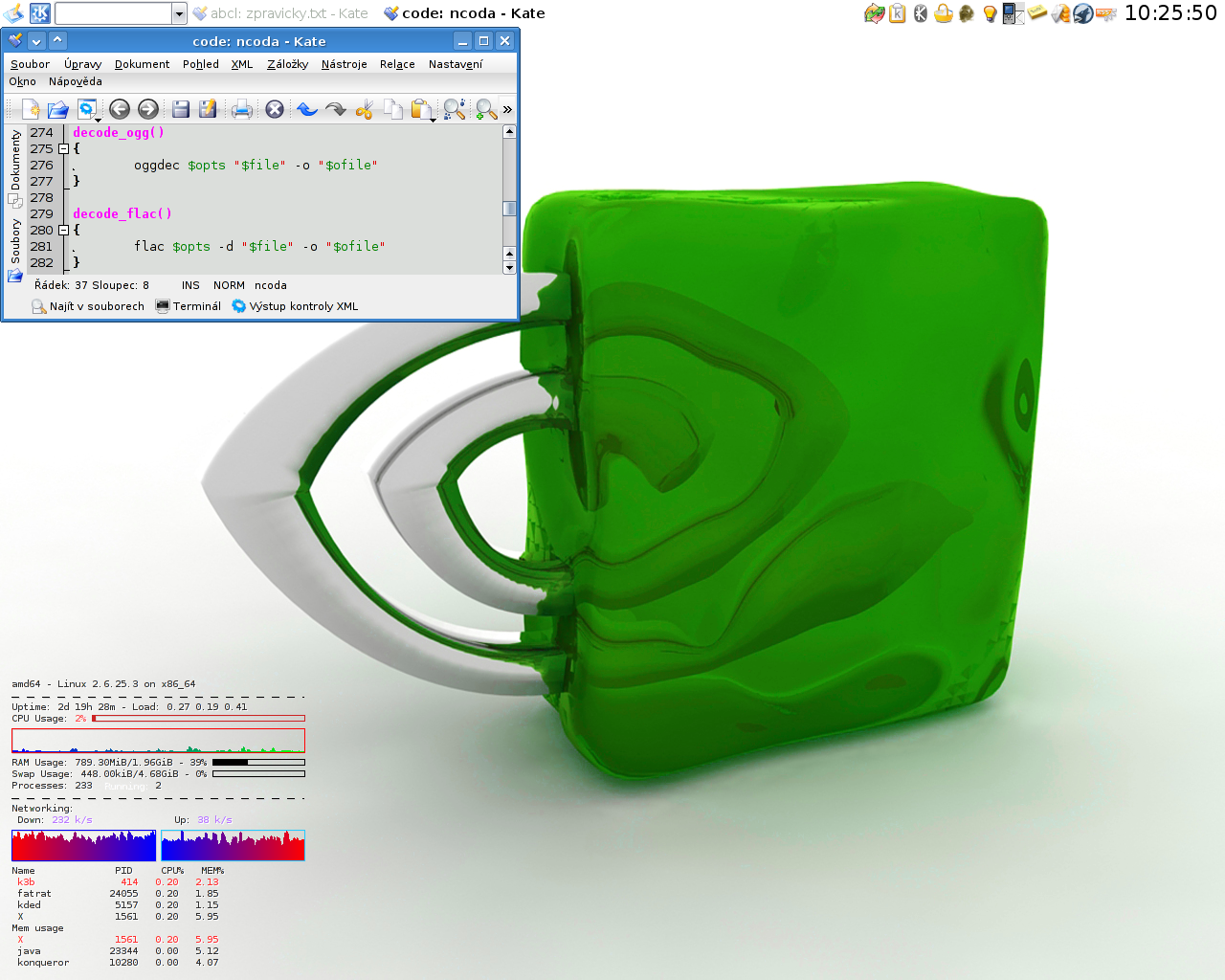Open the Úpravy menu

tap(82, 64)
